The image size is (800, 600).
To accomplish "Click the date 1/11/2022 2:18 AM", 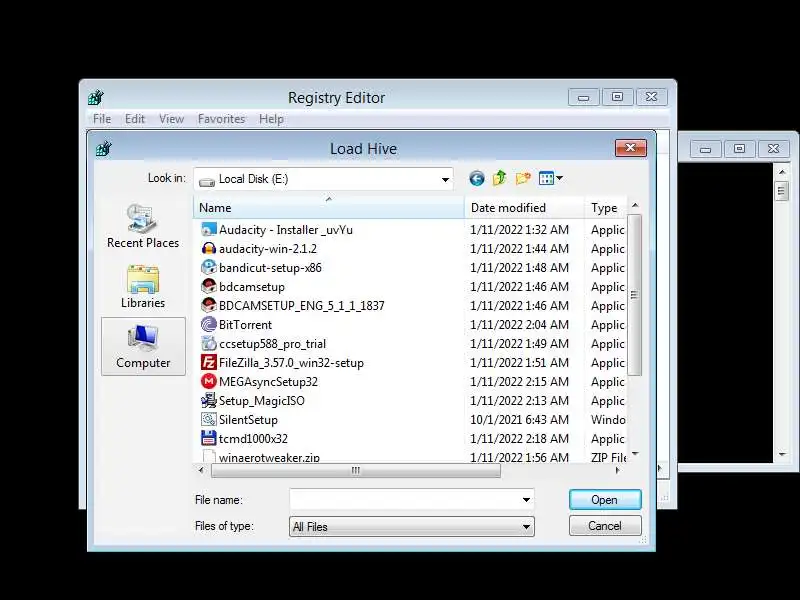I will click(519, 438).
